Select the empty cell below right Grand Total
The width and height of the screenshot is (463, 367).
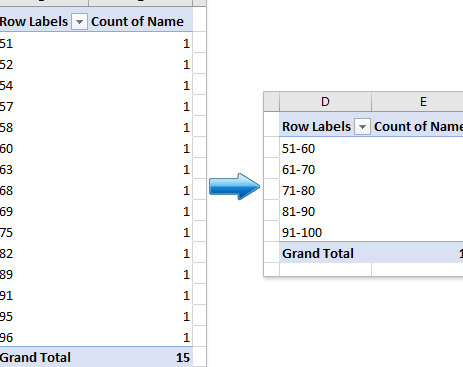pos(325,269)
